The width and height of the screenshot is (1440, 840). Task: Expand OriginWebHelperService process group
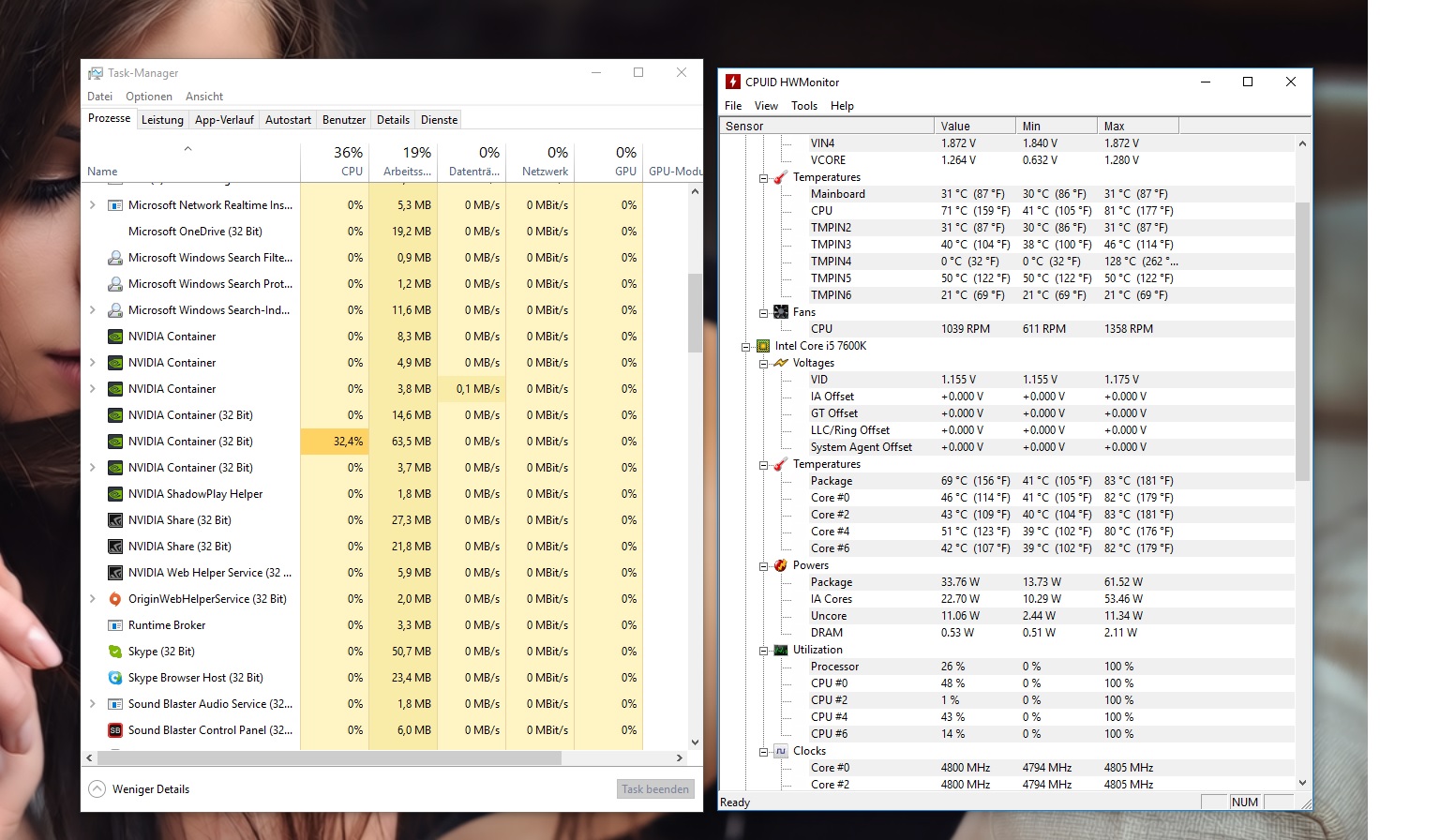click(92, 599)
